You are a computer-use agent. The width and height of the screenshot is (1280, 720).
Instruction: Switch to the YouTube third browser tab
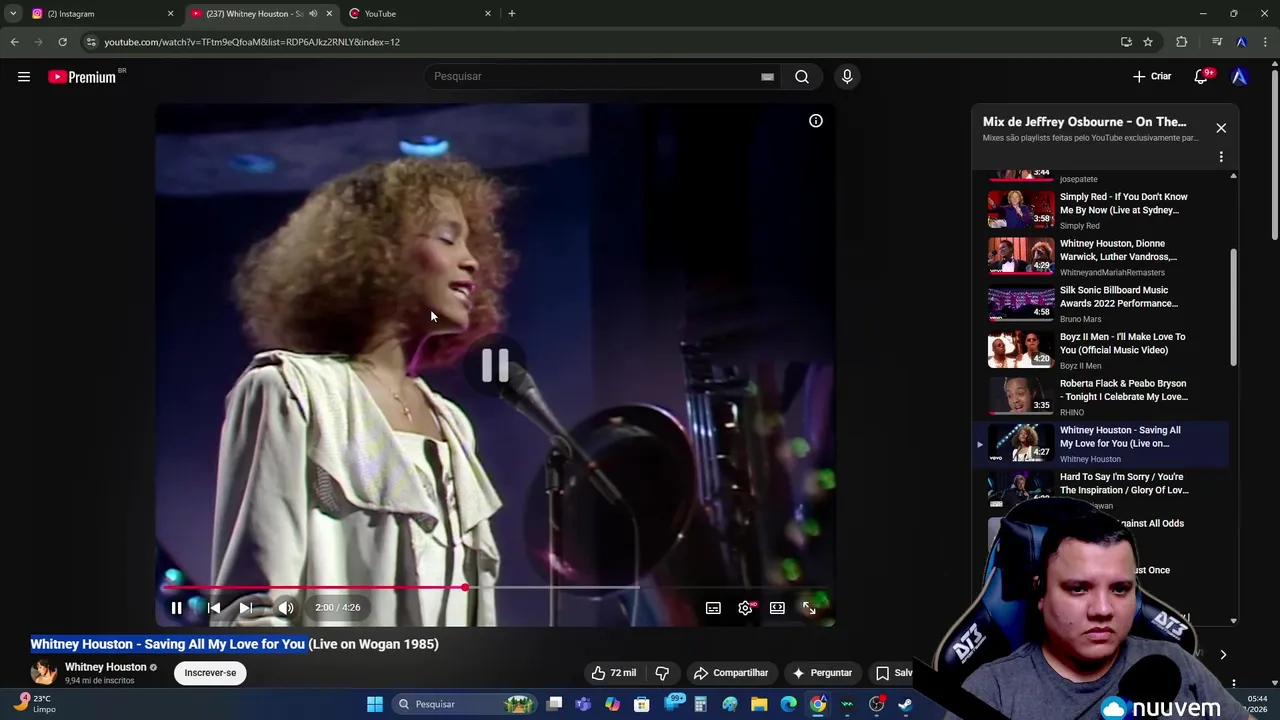(420, 14)
